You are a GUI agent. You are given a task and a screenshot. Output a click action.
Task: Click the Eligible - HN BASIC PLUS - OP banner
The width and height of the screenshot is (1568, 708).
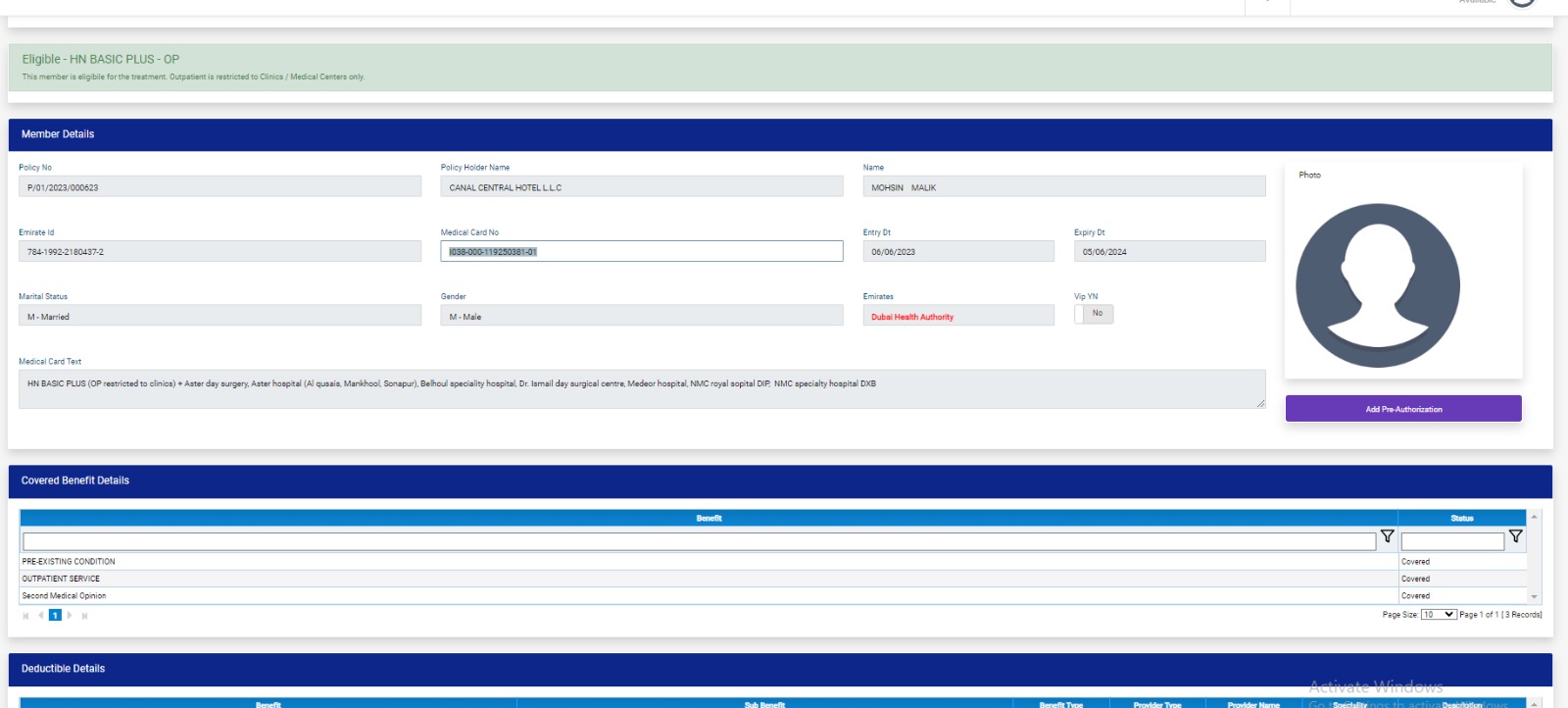click(x=780, y=68)
